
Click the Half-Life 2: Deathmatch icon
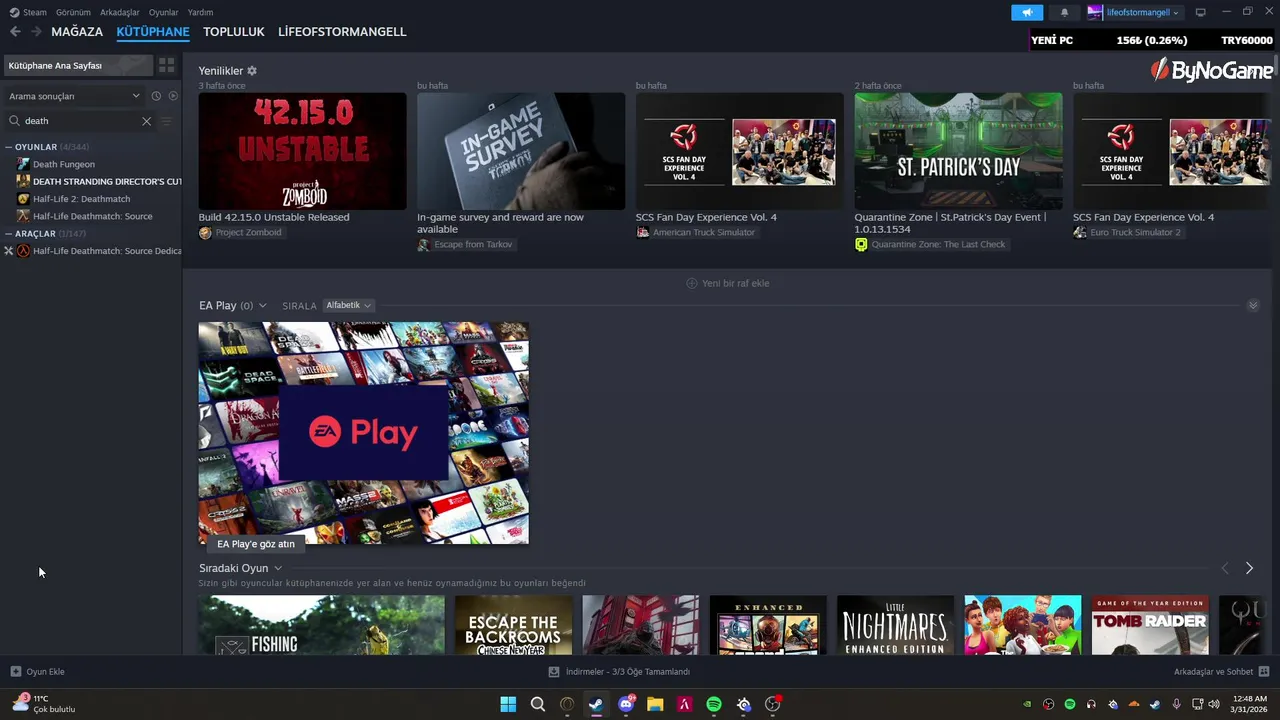(23, 199)
